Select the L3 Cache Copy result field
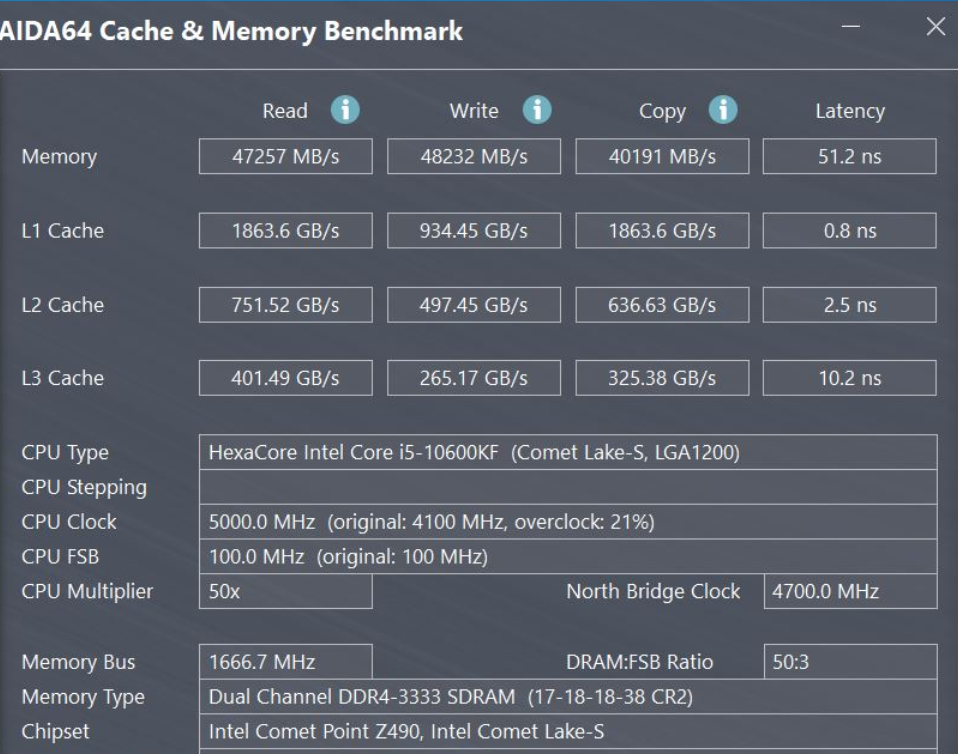958x754 pixels. [x=660, y=378]
